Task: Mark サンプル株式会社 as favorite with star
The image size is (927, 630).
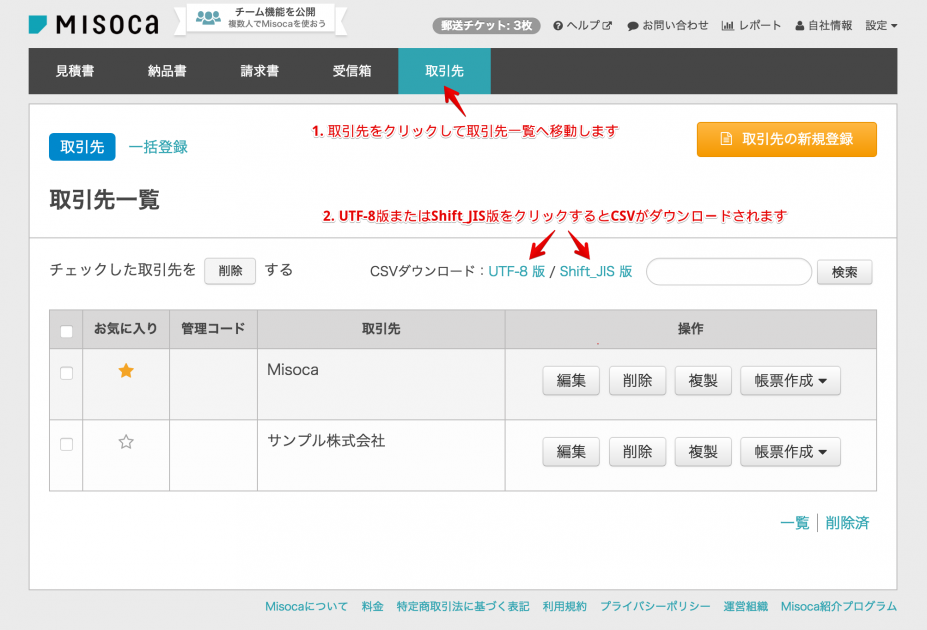Action: (x=126, y=441)
